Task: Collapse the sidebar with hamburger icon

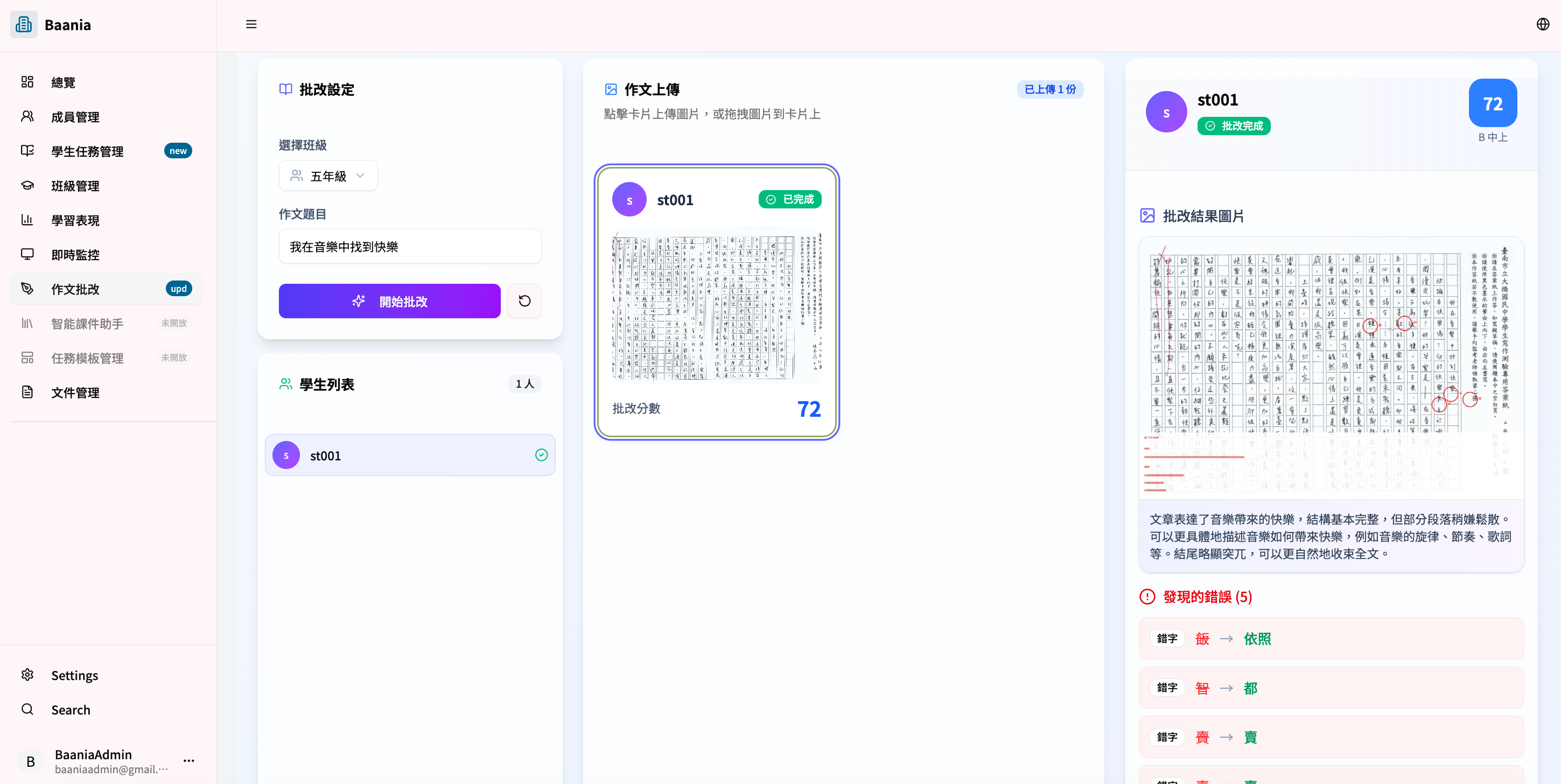Action: click(x=251, y=24)
